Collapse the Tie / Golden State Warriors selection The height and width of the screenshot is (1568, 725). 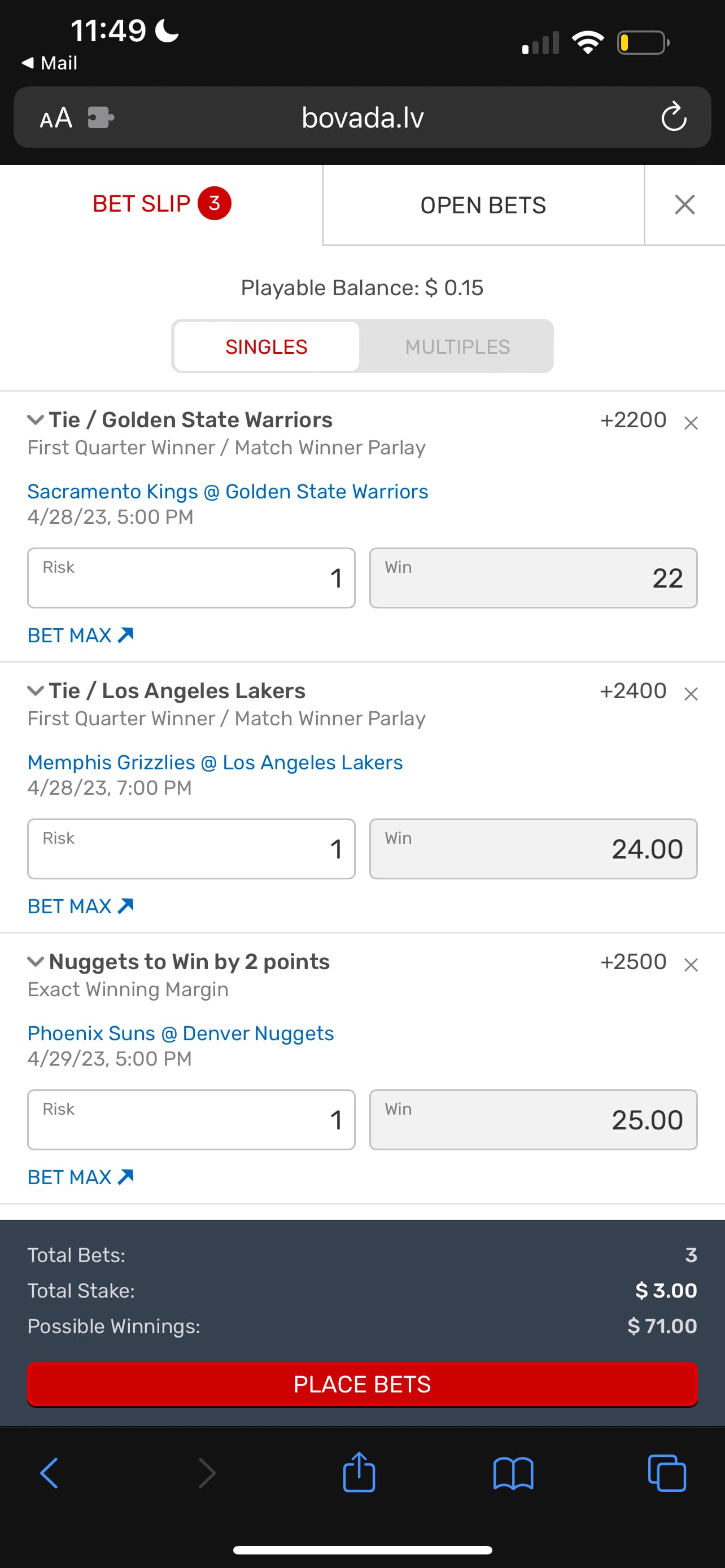point(36,420)
